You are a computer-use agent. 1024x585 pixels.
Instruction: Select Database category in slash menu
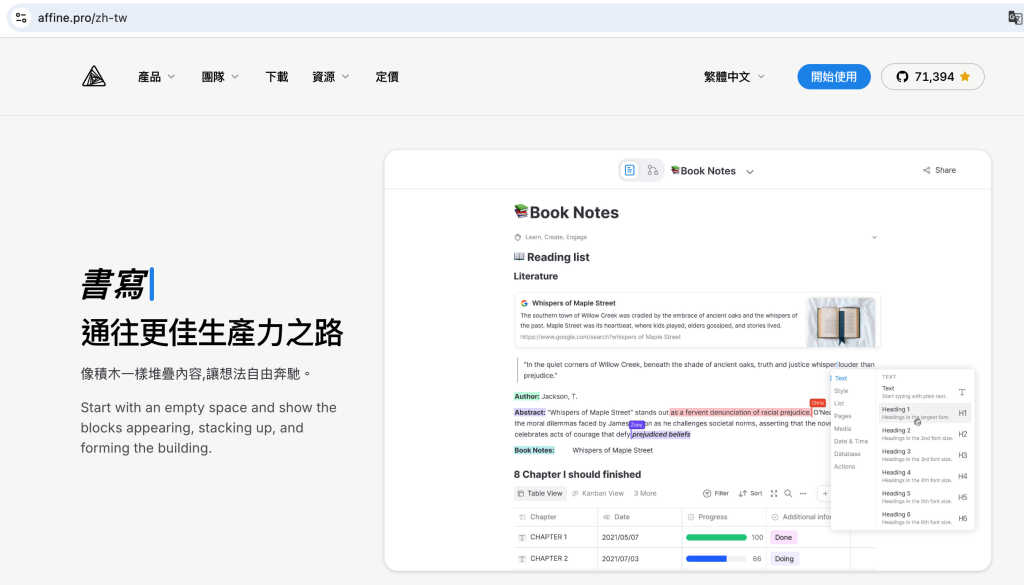(x=847, y=454)
